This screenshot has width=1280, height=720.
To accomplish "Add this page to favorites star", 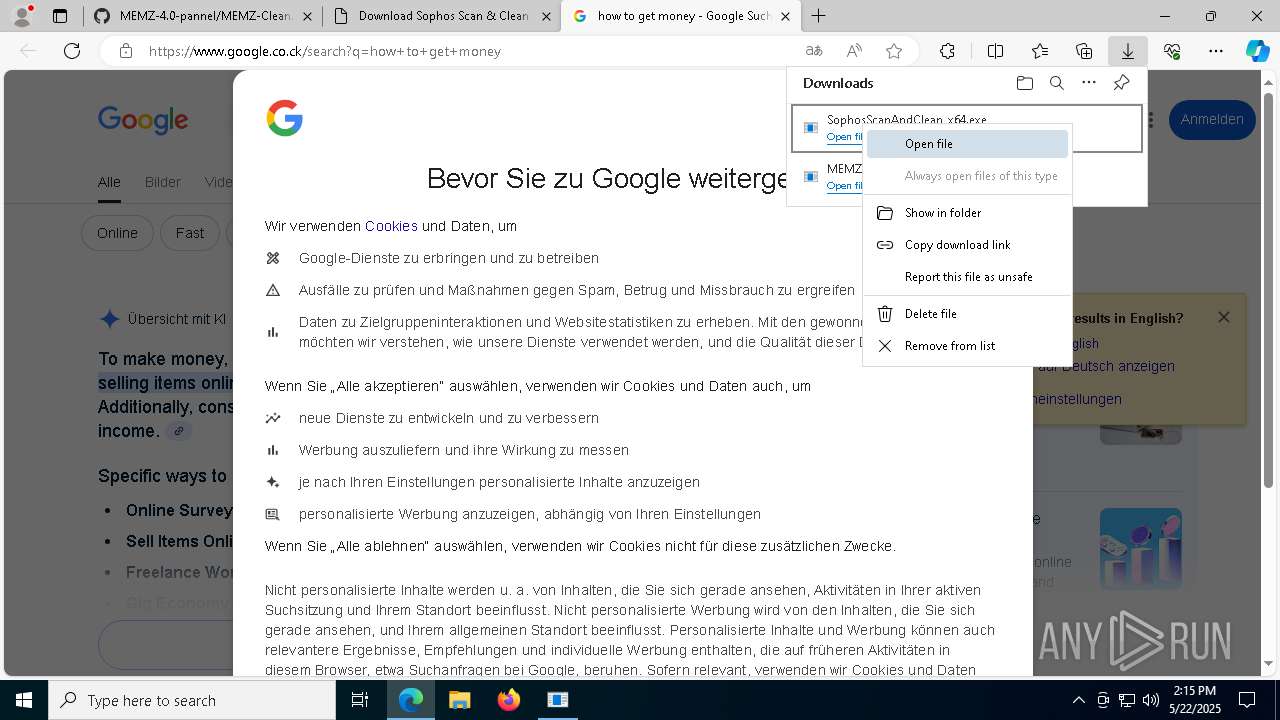I will (x=894, y=51).
